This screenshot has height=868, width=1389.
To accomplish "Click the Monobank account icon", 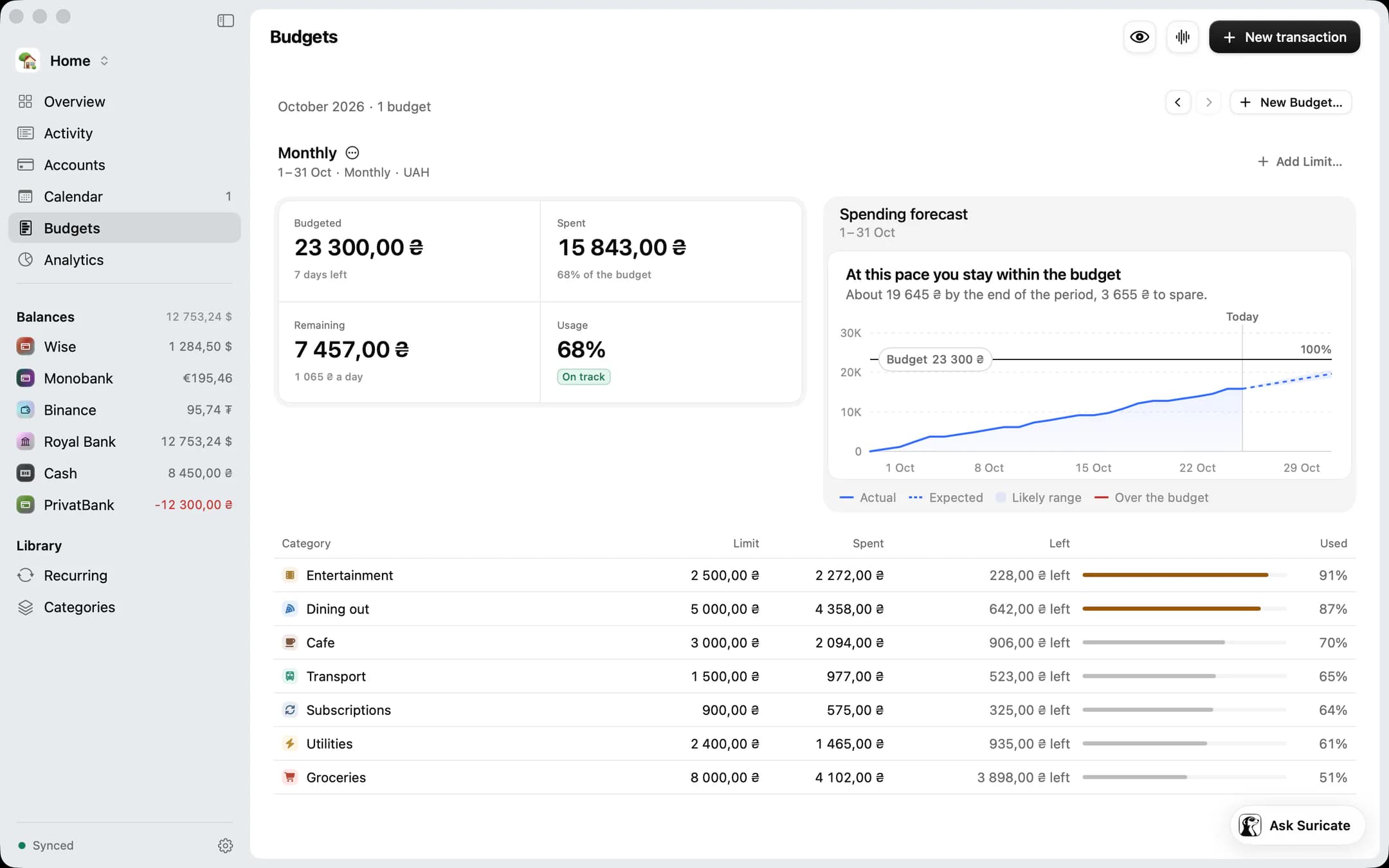I will tap(25, 378).
